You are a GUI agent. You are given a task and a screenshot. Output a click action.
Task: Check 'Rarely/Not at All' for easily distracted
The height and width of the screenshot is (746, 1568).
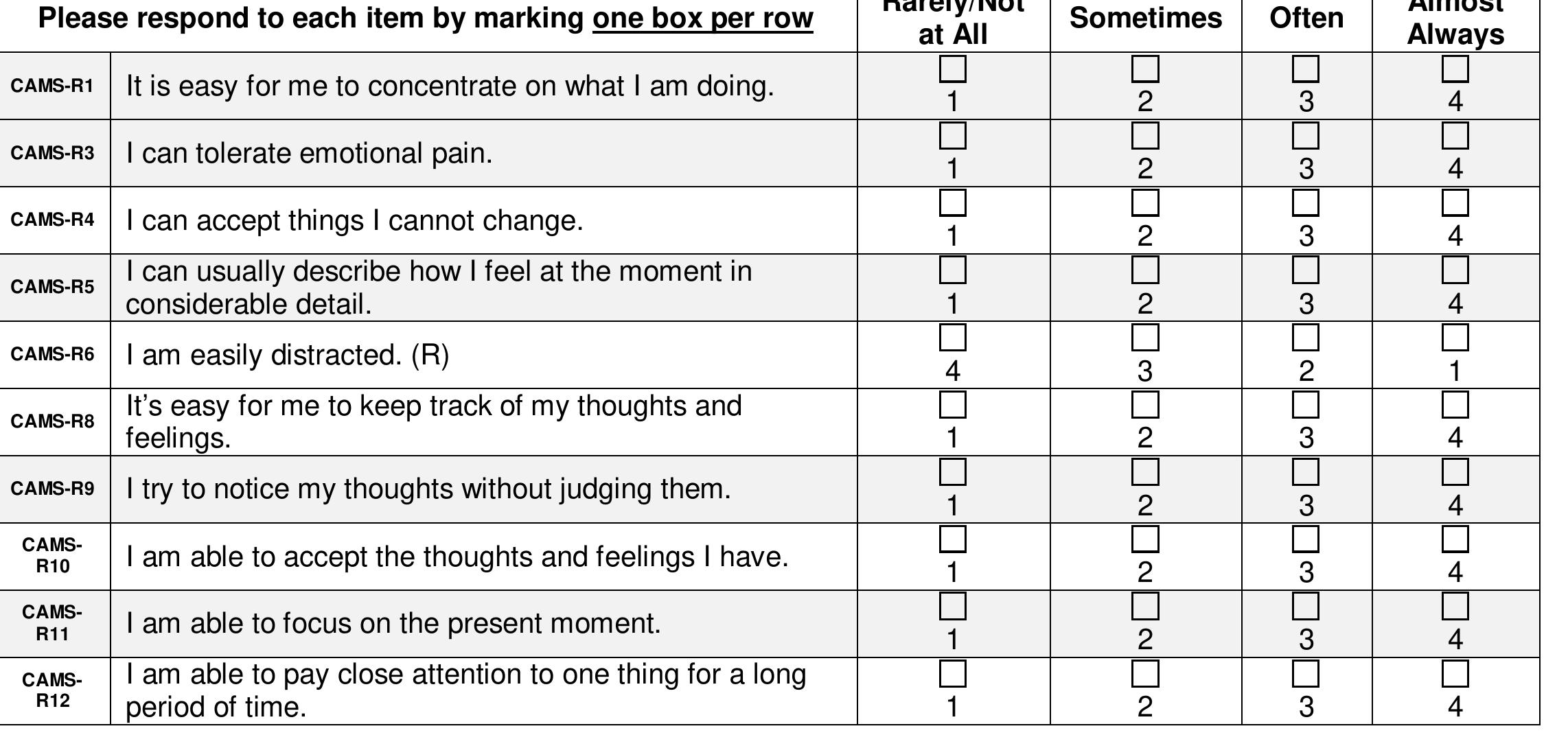[x=952, y=337]
